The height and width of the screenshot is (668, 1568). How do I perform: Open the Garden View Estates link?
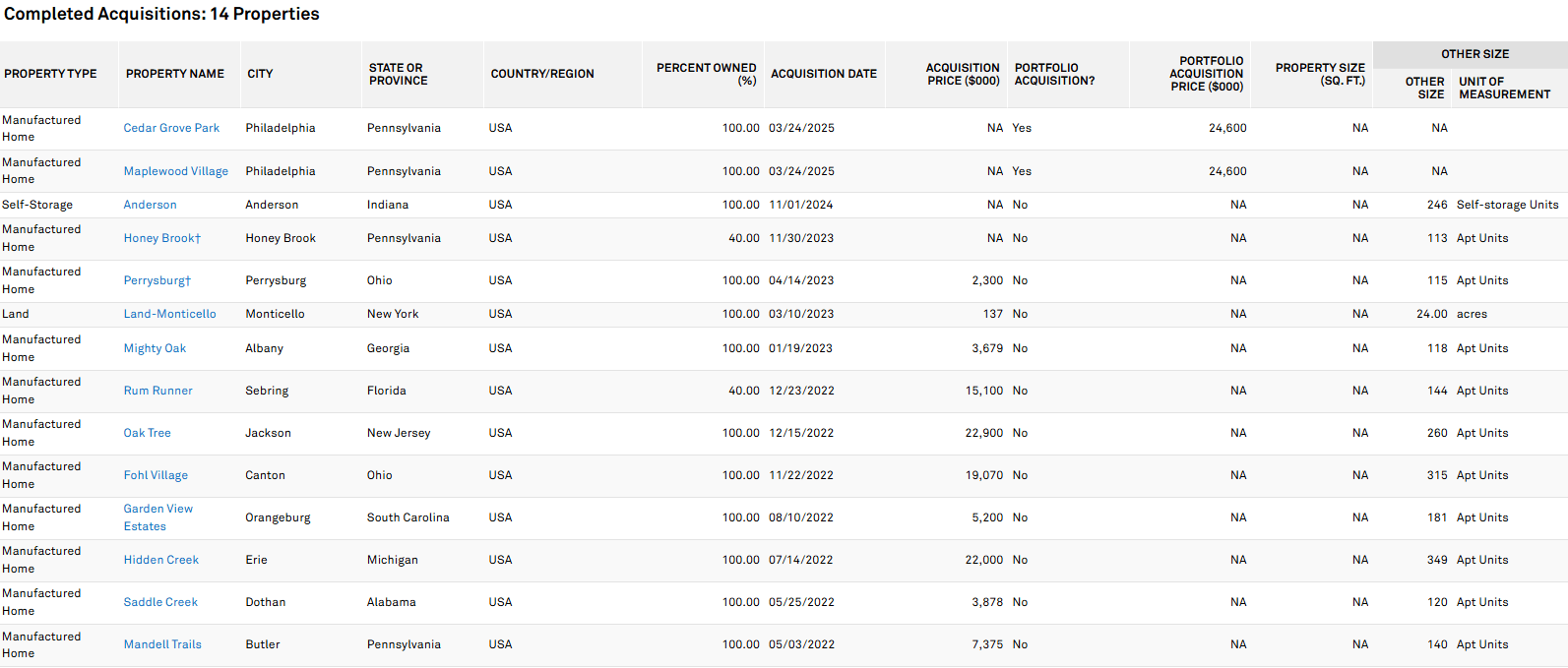(x=158, y=517)
